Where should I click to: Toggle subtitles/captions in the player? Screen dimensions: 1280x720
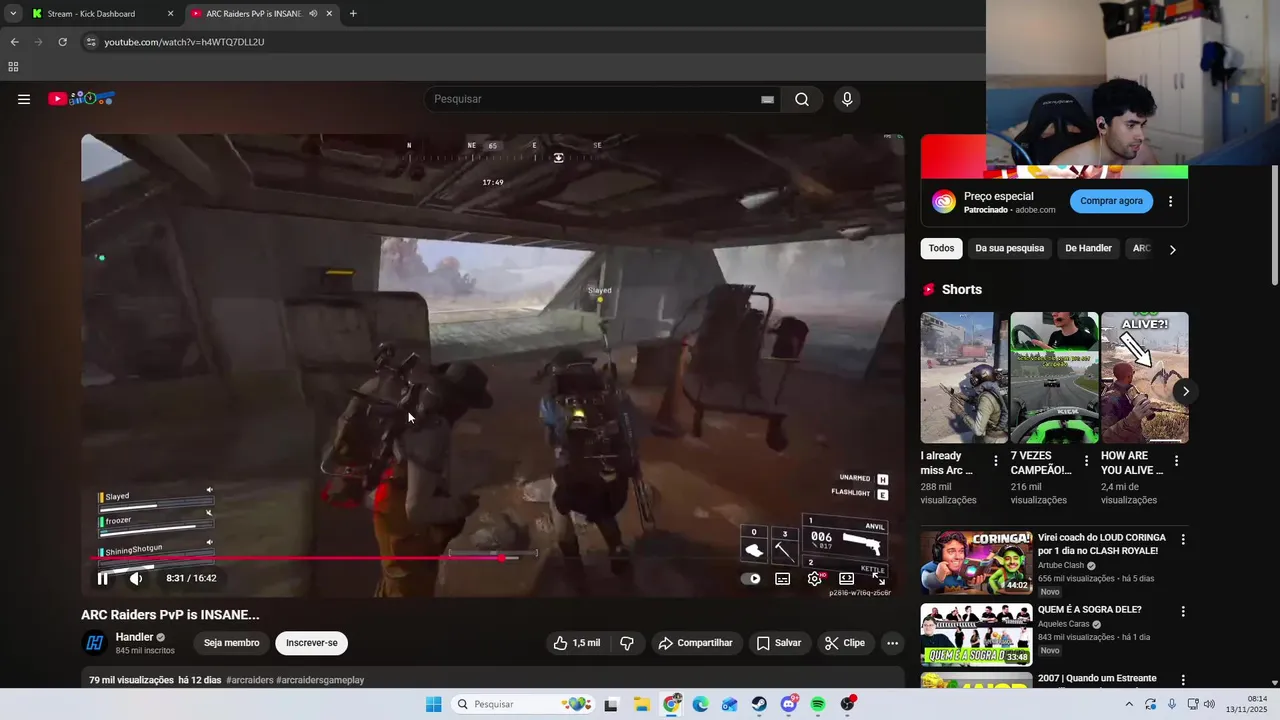click(783, 578)
